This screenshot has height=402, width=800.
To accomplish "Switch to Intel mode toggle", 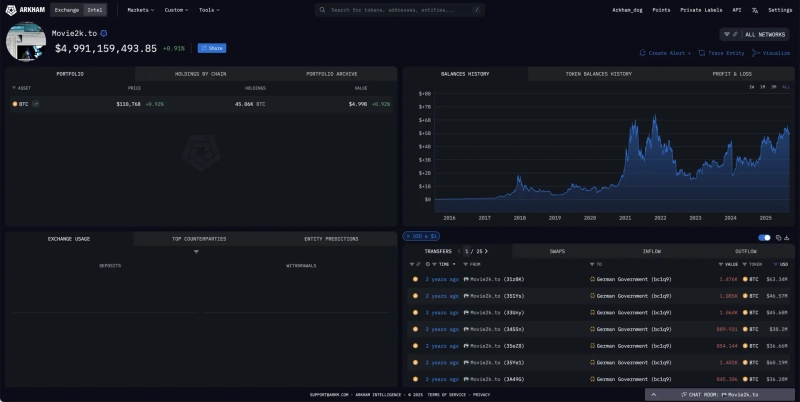I will (x=94, y=10).
